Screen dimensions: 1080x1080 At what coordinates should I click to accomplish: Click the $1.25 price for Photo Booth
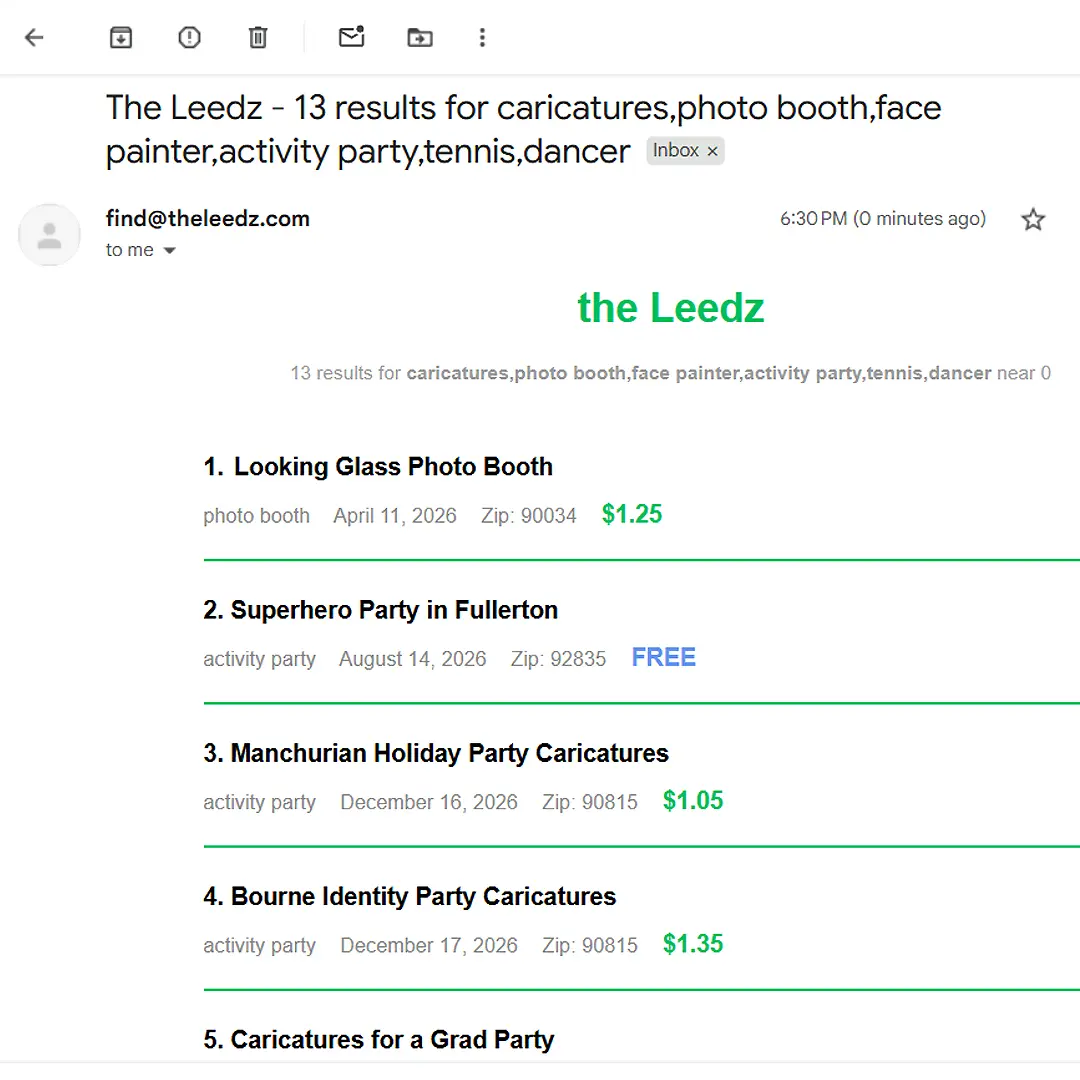tap(632, 514)
